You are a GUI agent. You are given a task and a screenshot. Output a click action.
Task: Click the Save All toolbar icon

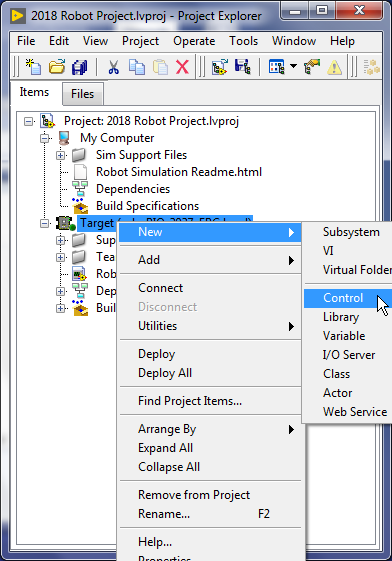pyautogui.click(x=79, y=67)
